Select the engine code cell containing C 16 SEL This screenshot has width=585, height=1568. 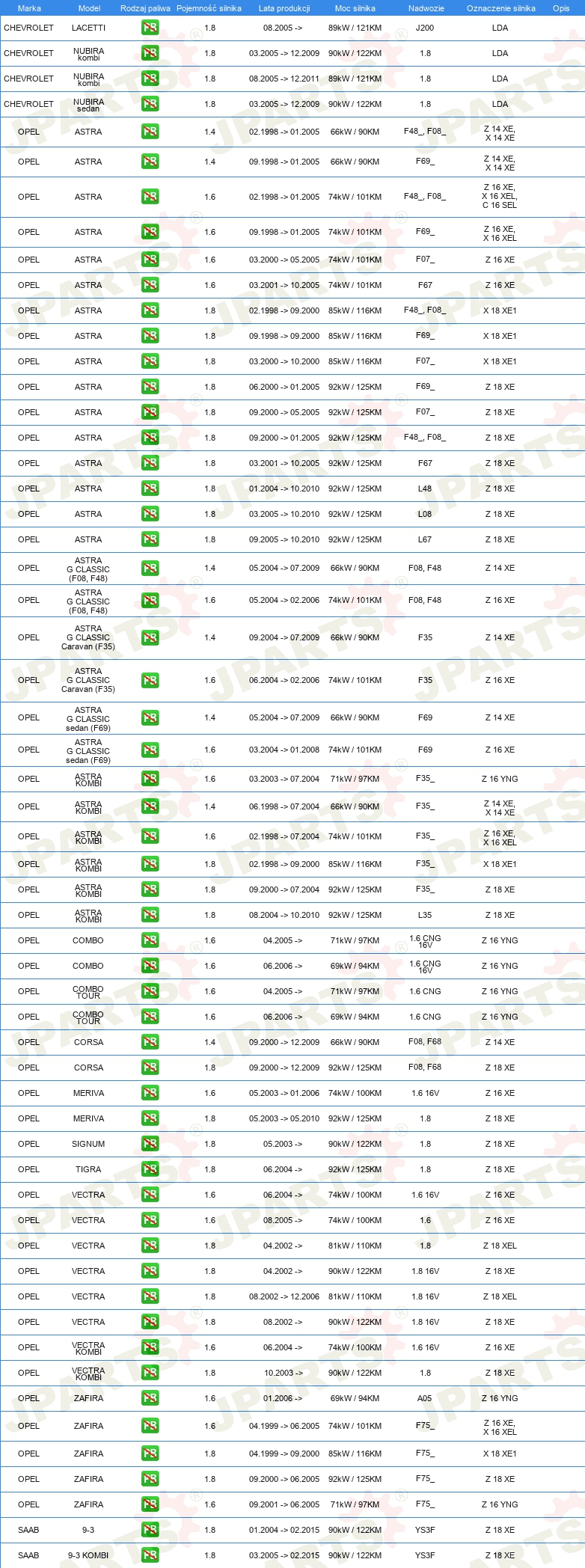pos(500,197)
